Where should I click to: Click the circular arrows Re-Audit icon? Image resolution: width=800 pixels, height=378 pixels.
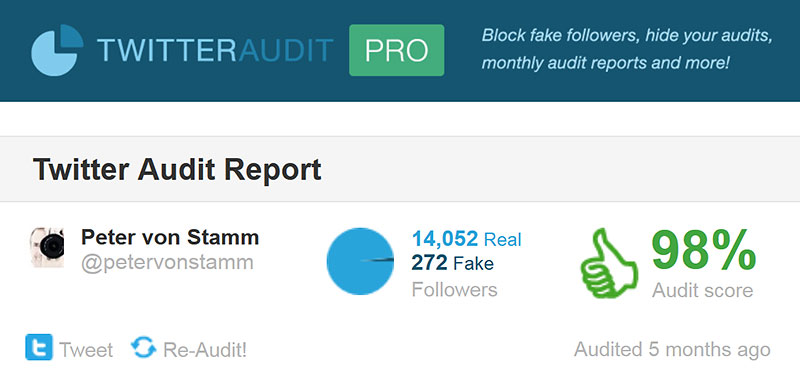143,347
